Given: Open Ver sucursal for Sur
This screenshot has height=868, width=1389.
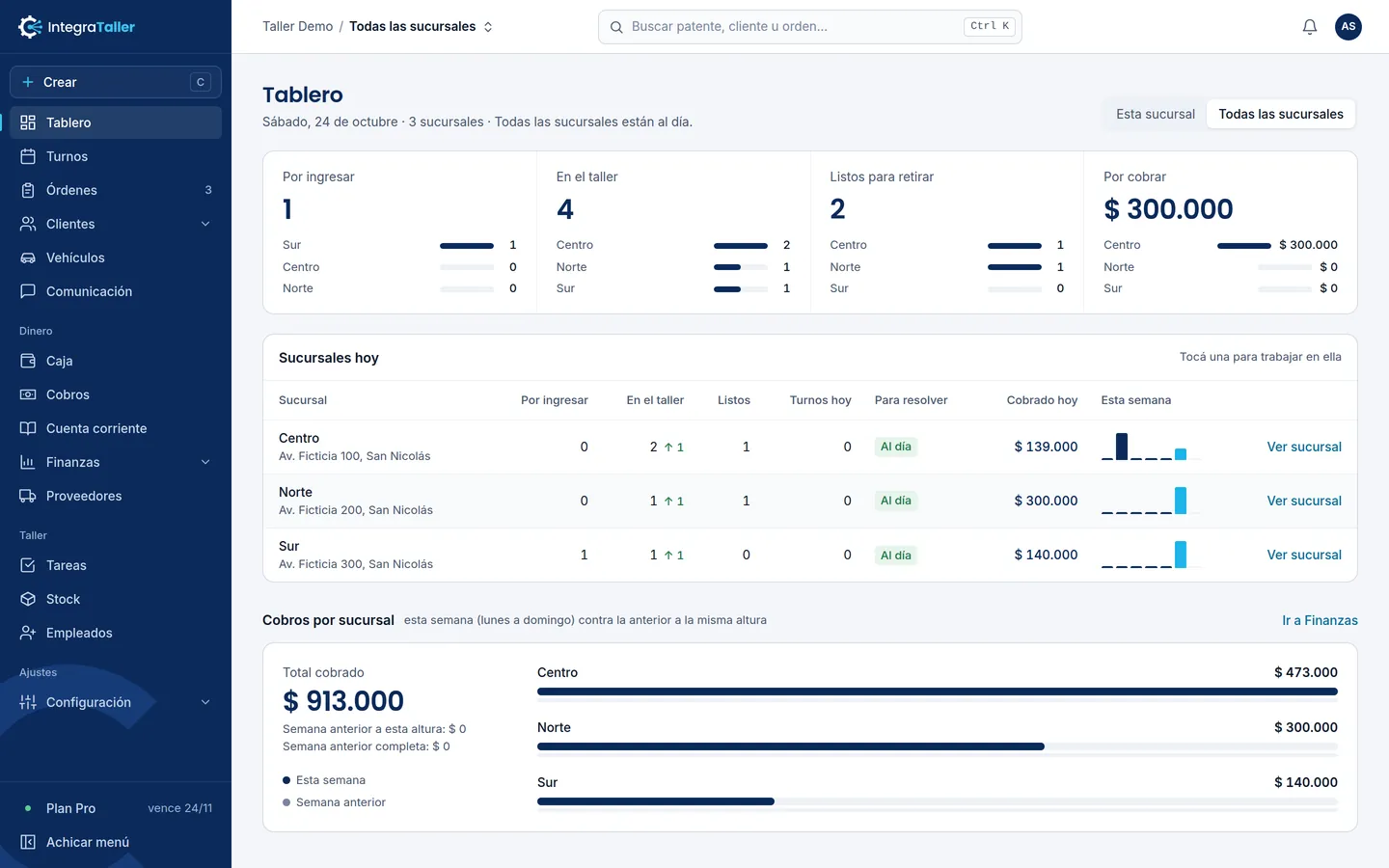Looking at the screenshot, I should (1304, 555).
